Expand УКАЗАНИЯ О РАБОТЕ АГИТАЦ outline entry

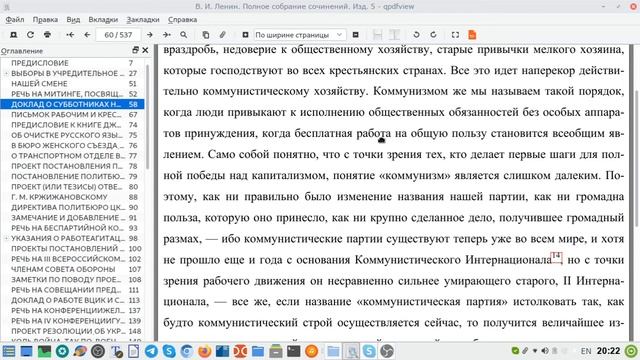pos(6,238)
